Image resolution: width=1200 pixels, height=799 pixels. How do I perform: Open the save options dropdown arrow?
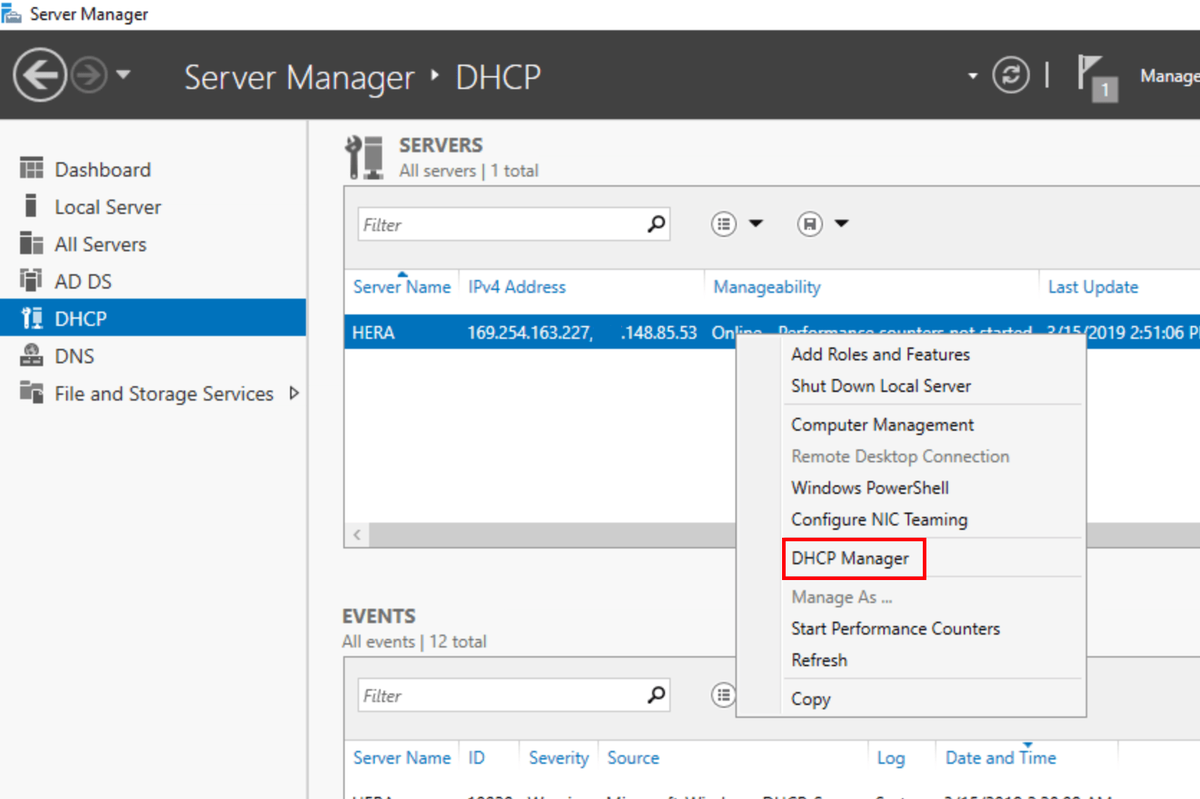(x=840, y=224)
